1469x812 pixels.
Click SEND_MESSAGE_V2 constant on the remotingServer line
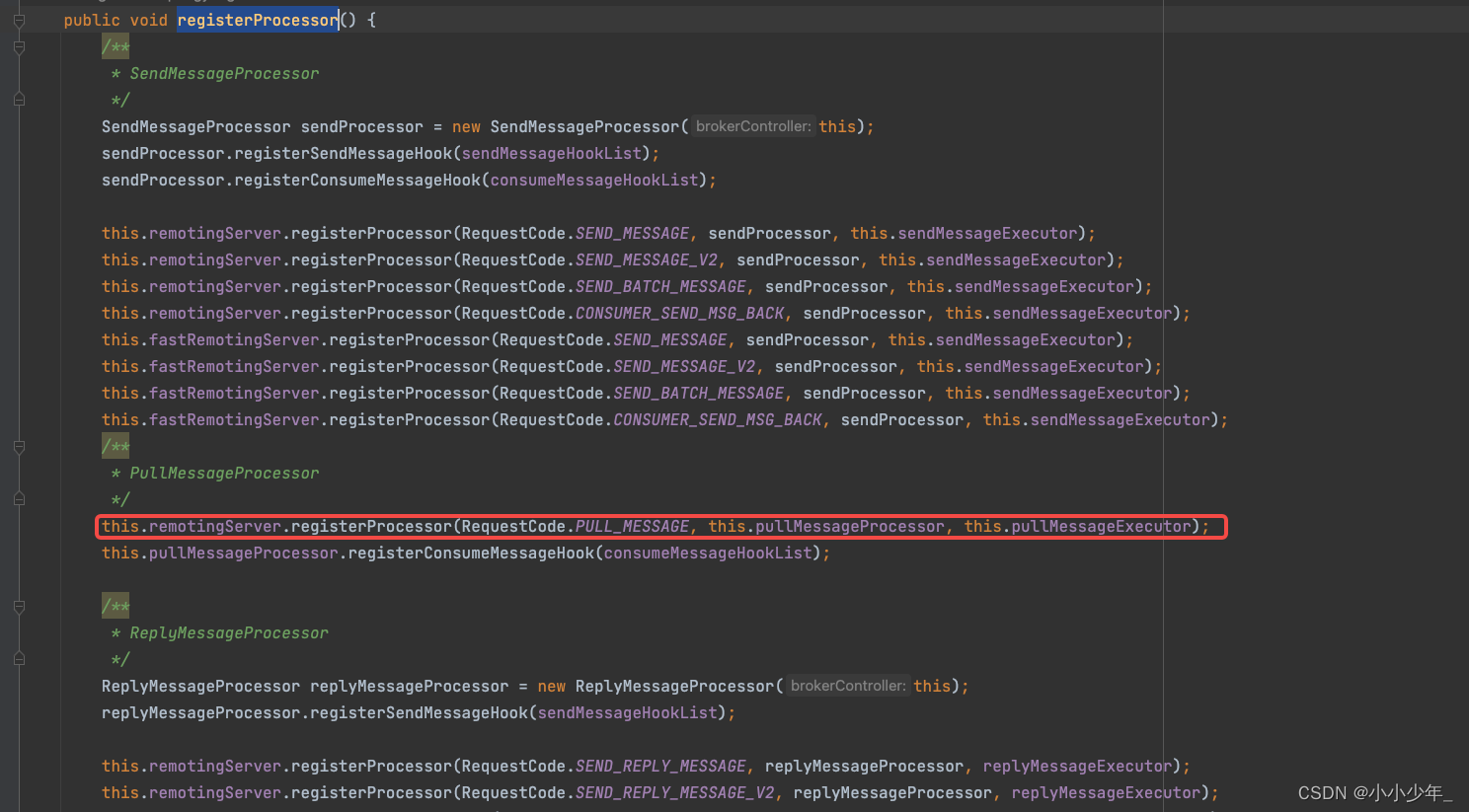click(x=647, y=259)
